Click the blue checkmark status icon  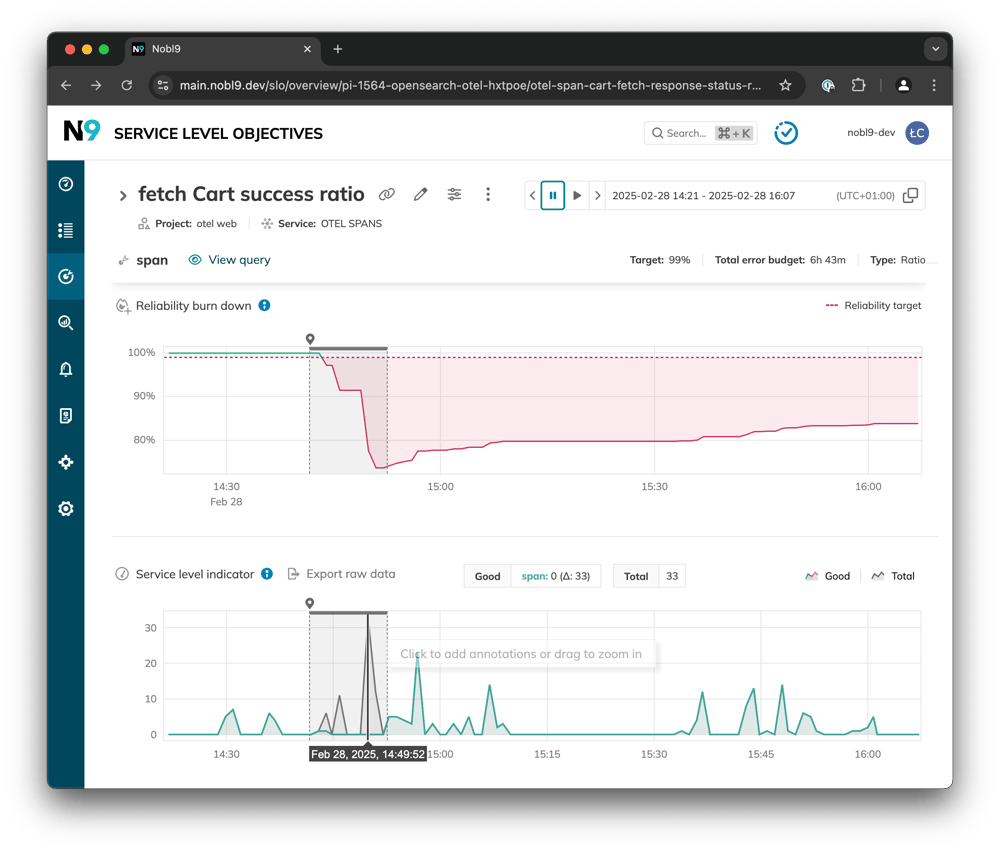point(786,133)
